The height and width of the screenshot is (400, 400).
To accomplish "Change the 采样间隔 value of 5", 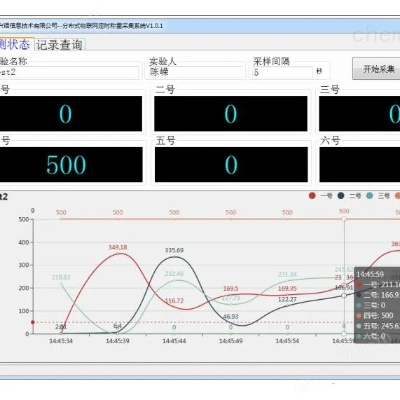I will [283, 72].
